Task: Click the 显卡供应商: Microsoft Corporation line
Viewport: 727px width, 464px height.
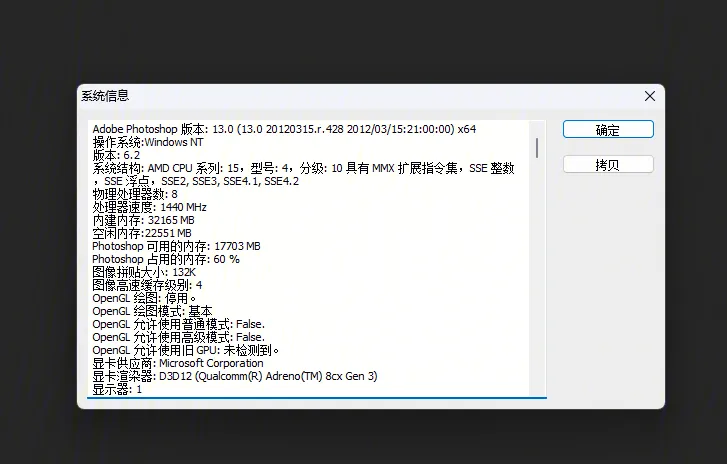Action: tap(178, 363)
